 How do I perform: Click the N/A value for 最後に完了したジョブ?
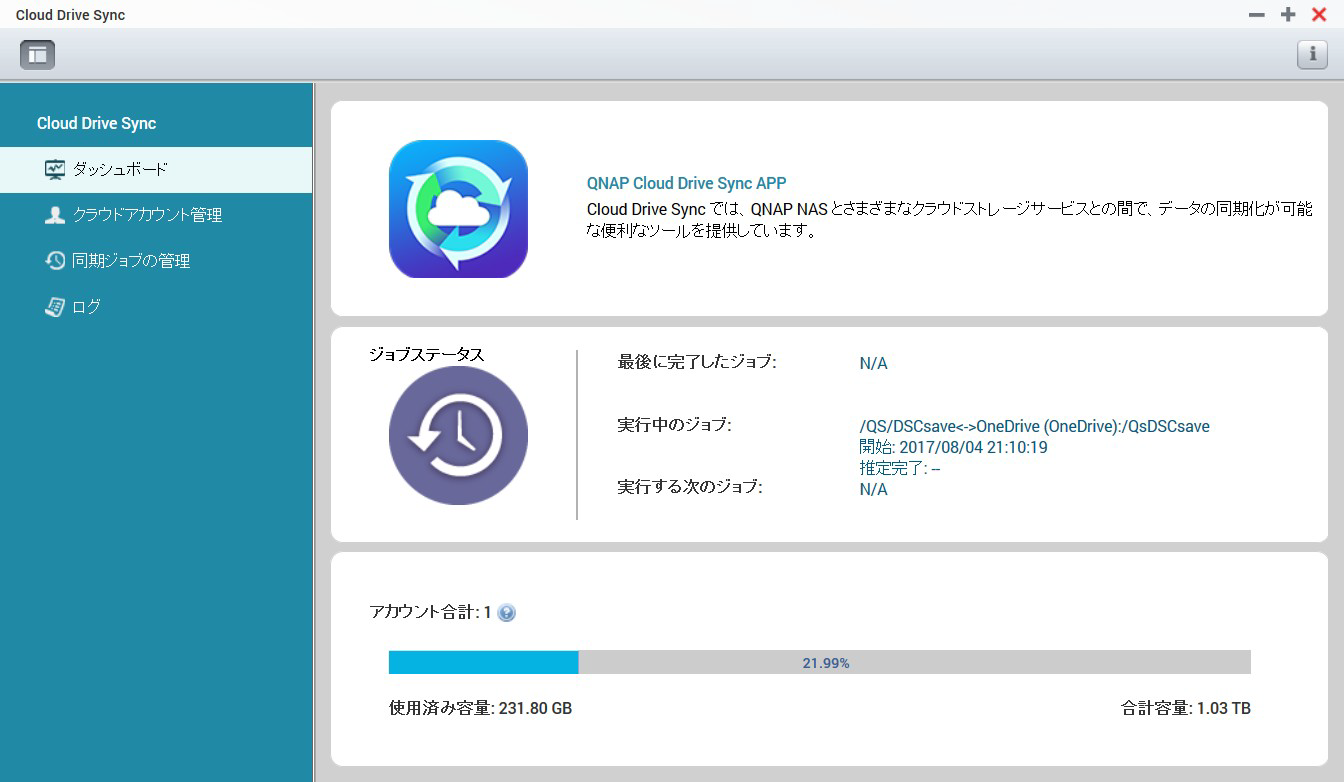pos(874,364)
